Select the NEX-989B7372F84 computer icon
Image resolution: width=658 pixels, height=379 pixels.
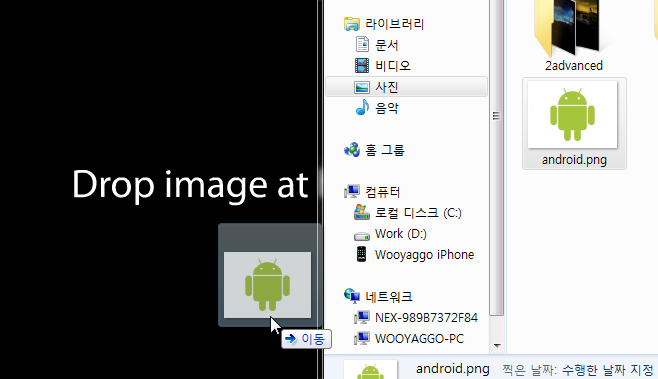[x=362, y=318]
